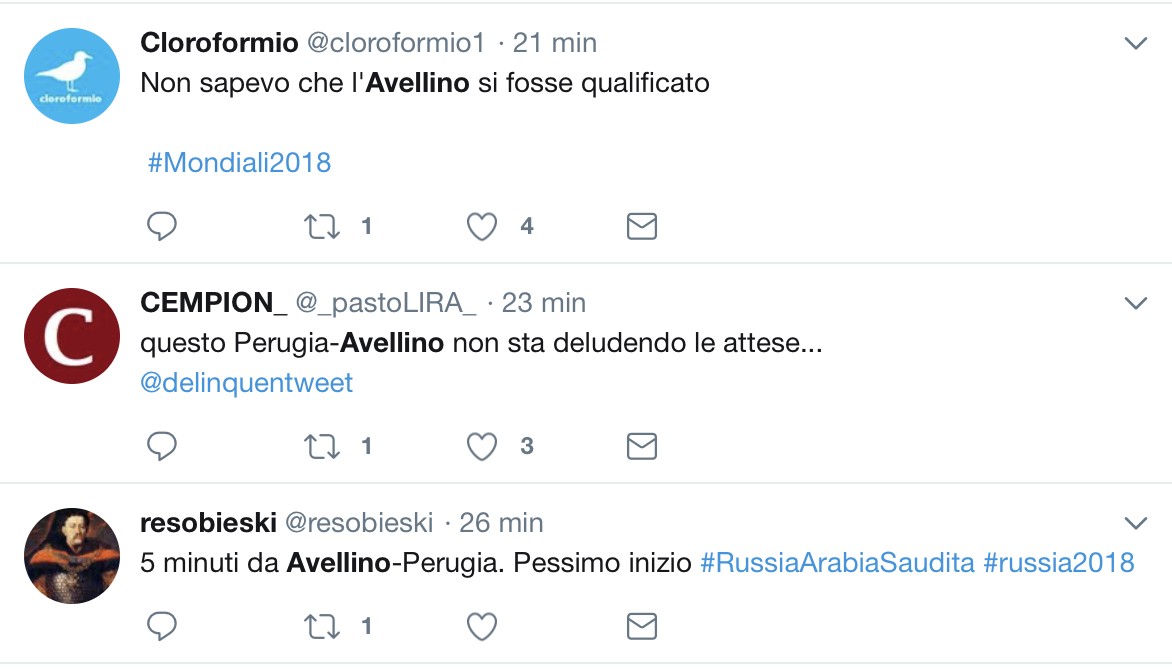Viewport: 1172px width, 670px height.
Task: Expand the options menu for CEMPION_'s tweet
Action: (x=1135, y=303)
